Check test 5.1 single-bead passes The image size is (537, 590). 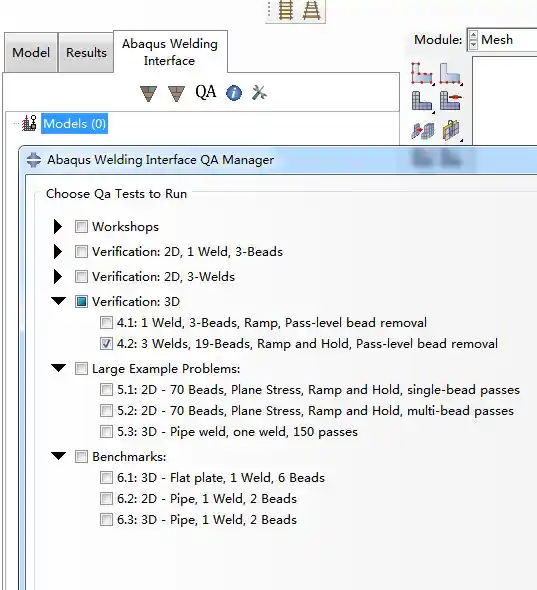pos(106,389)
